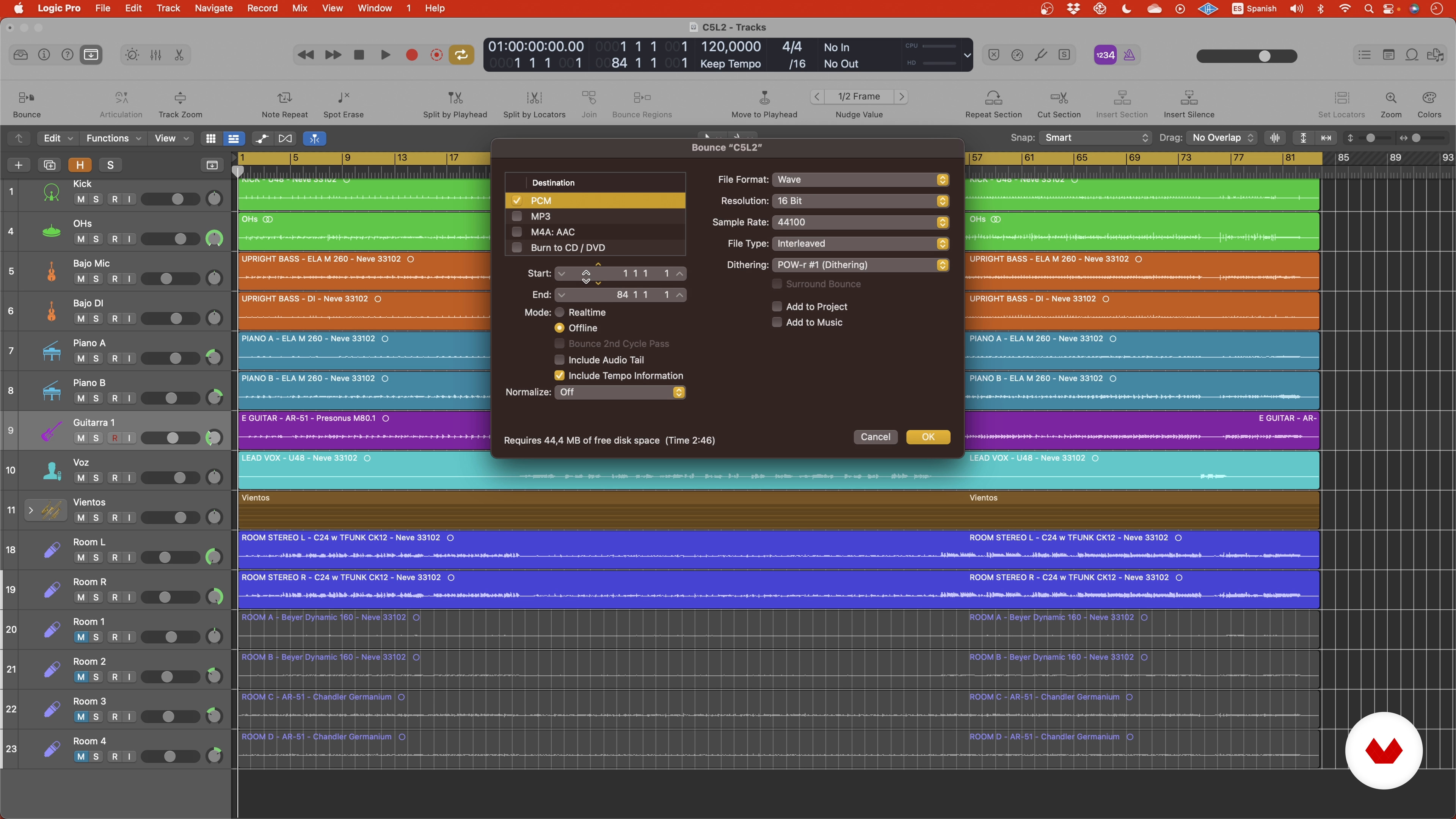This screenshot has width=1456, height=819.
Task: Enable Include Audio Tail checkbox
Action: (560, 359)
